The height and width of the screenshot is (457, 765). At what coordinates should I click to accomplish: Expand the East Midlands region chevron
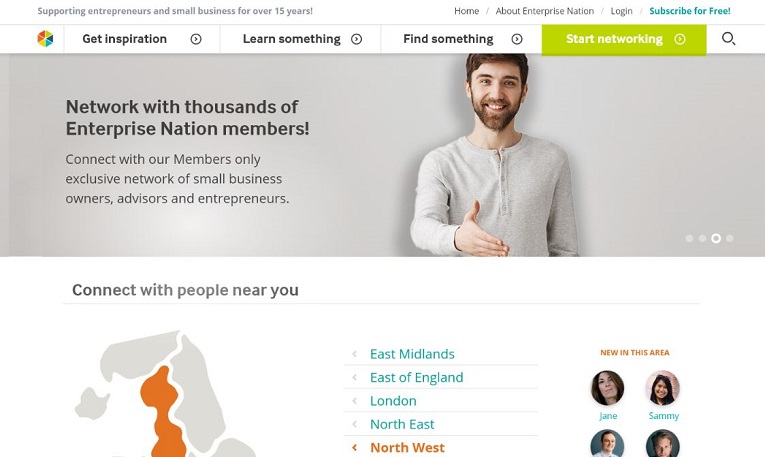(x=355, y=354)
